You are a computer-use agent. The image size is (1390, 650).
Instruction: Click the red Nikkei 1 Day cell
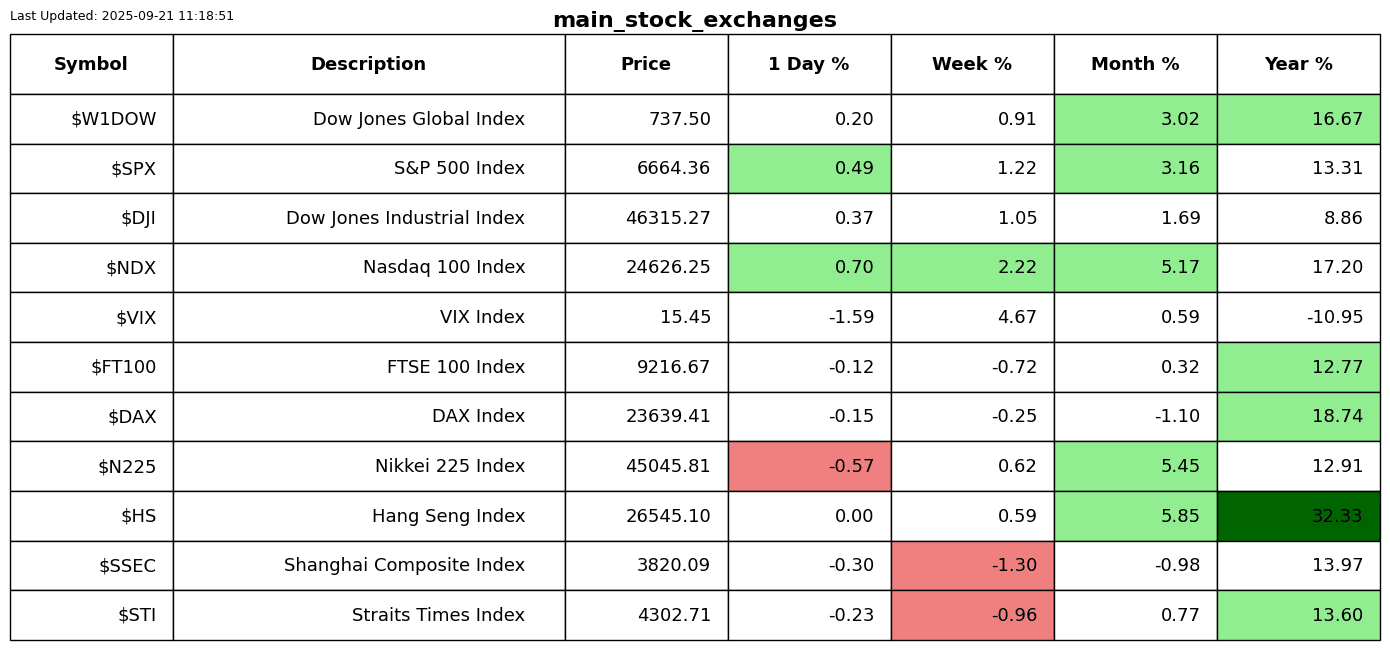coord(809,466)
